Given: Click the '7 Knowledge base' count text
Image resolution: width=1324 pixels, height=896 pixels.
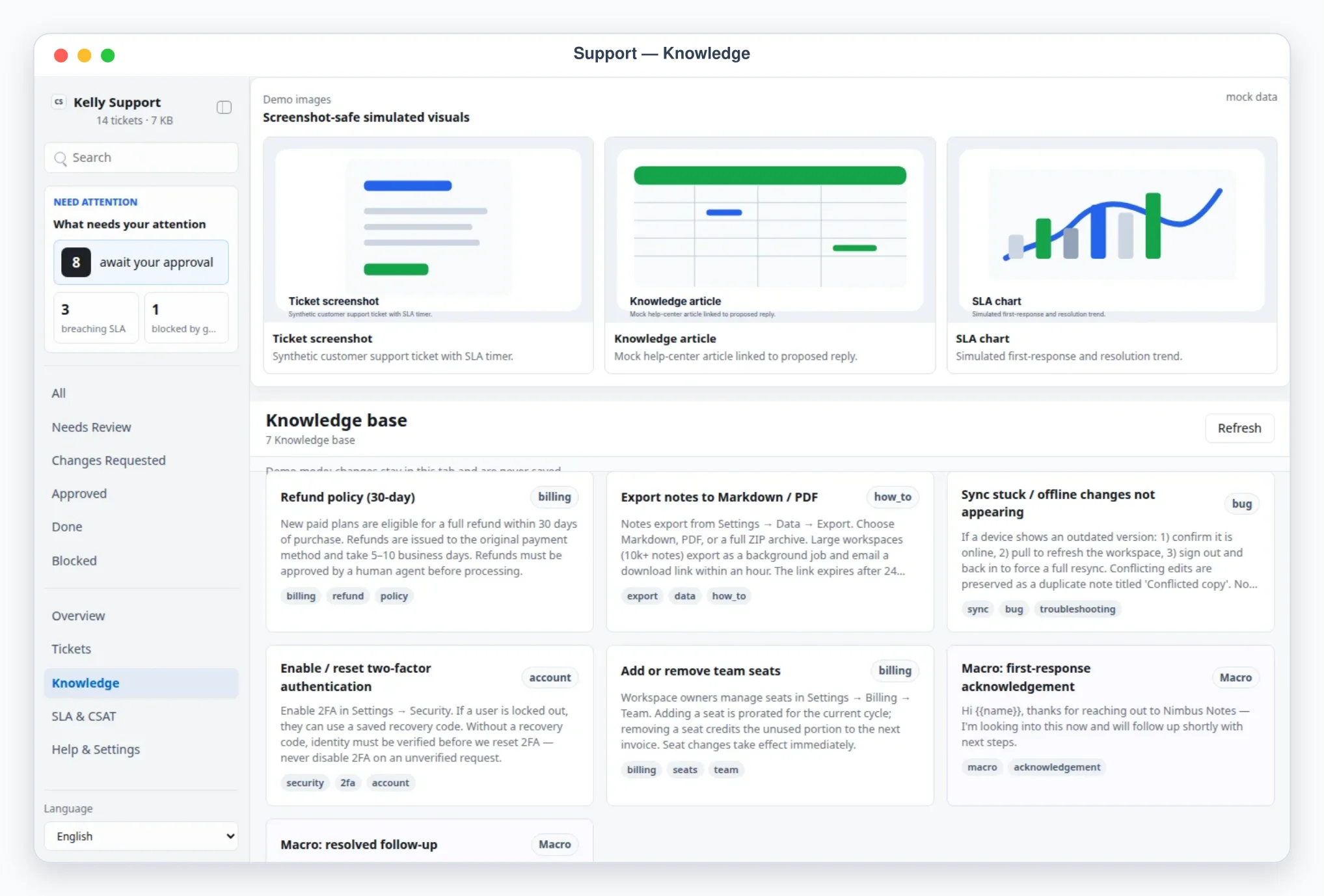Looking at the screenshot, I should point(310,441).
